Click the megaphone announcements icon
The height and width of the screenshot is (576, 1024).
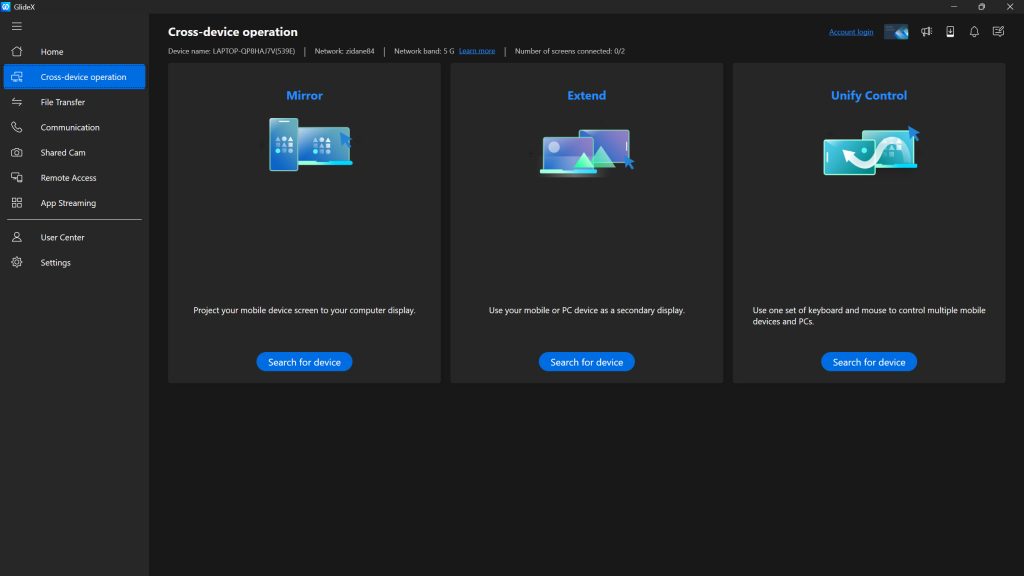coord(926,32)
